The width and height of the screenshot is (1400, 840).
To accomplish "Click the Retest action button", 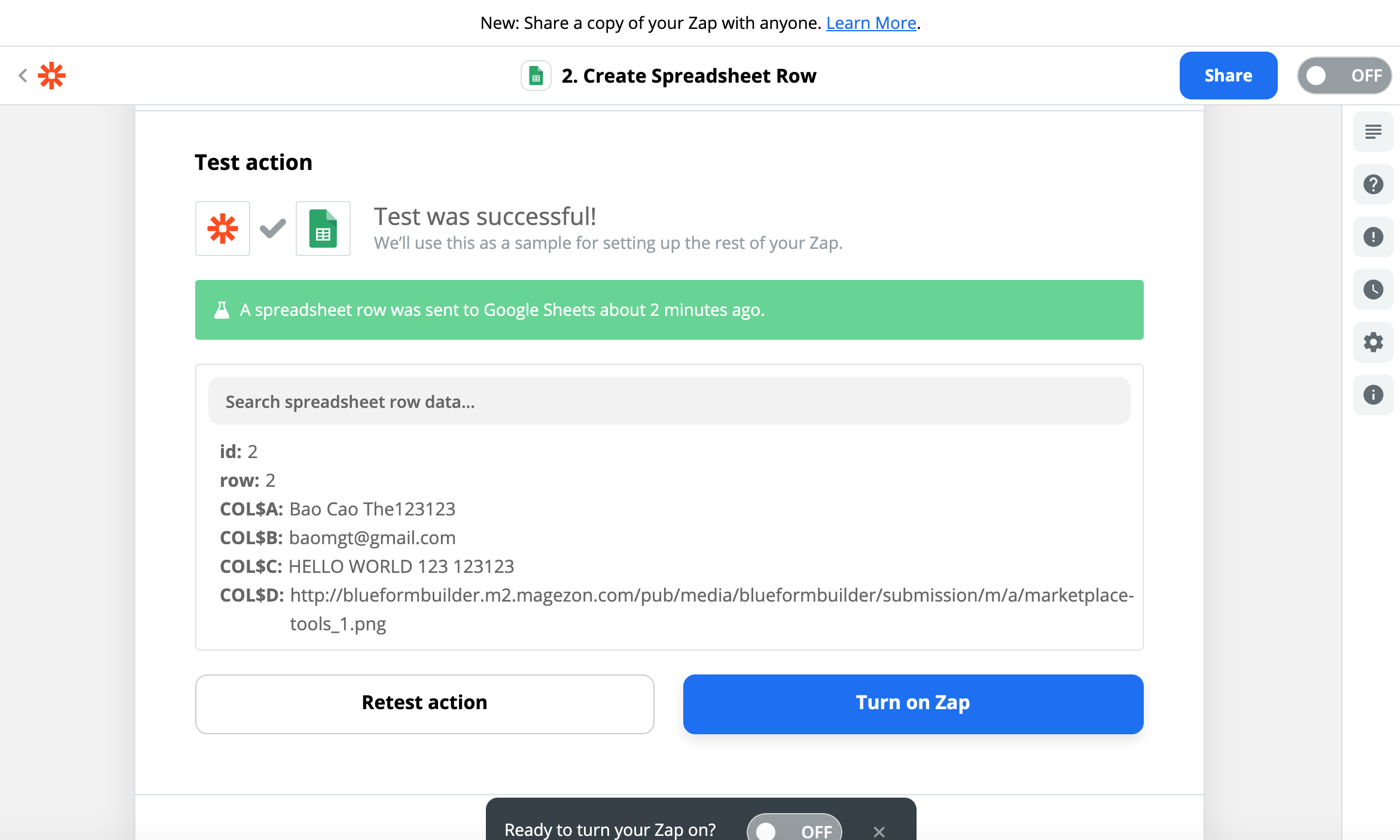I will pyautogui.click(x=424, y=704).
